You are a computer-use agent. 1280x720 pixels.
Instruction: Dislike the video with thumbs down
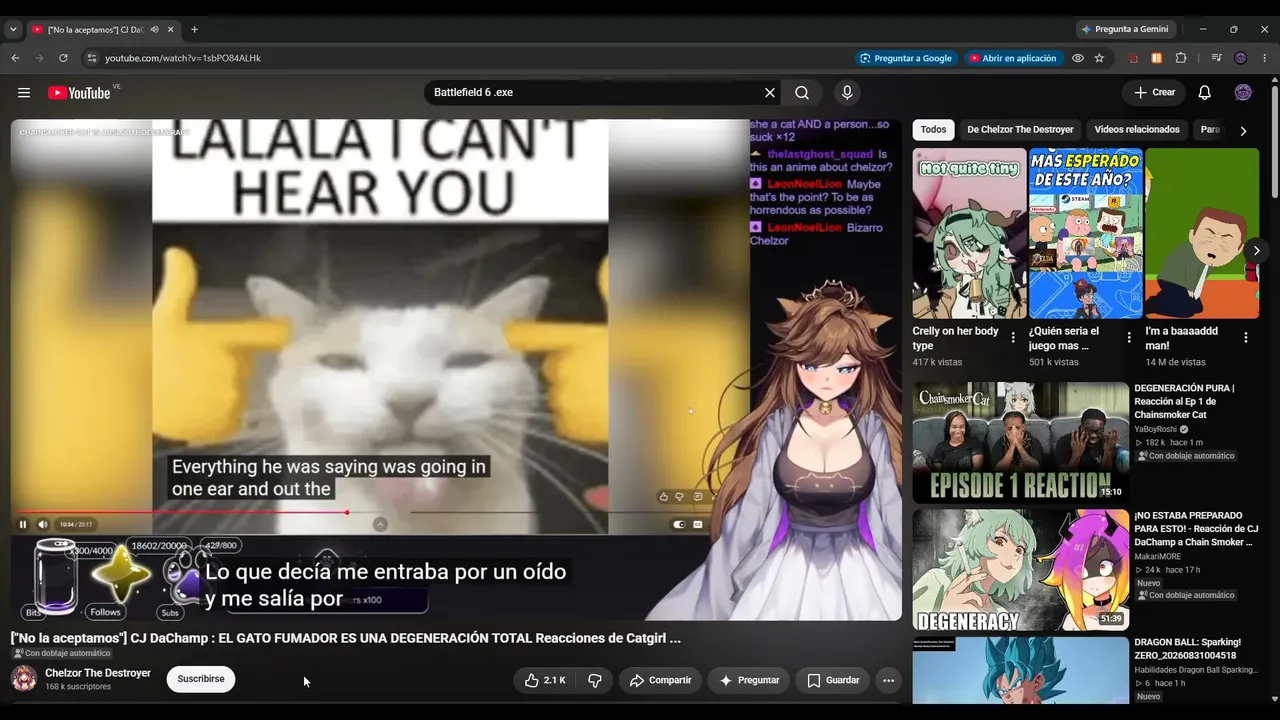tap(595, 680)
